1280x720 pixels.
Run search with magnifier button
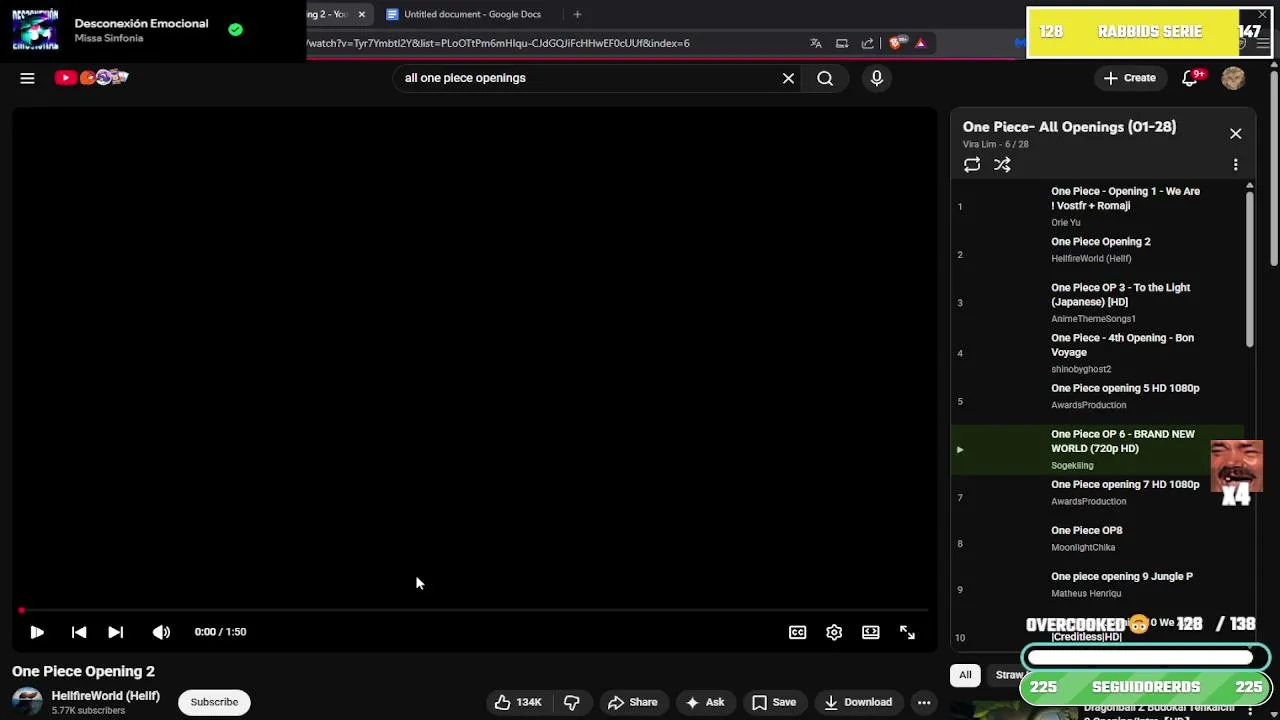pos(825,78)
